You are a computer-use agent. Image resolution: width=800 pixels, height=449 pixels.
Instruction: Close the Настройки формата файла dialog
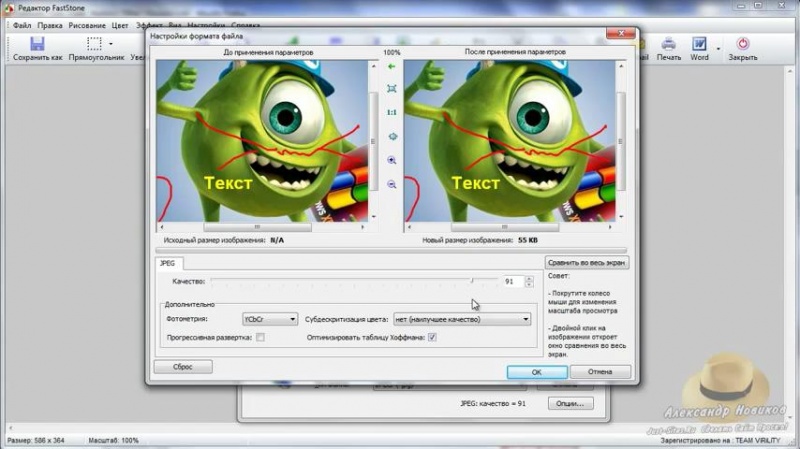[x=621, y=33]
